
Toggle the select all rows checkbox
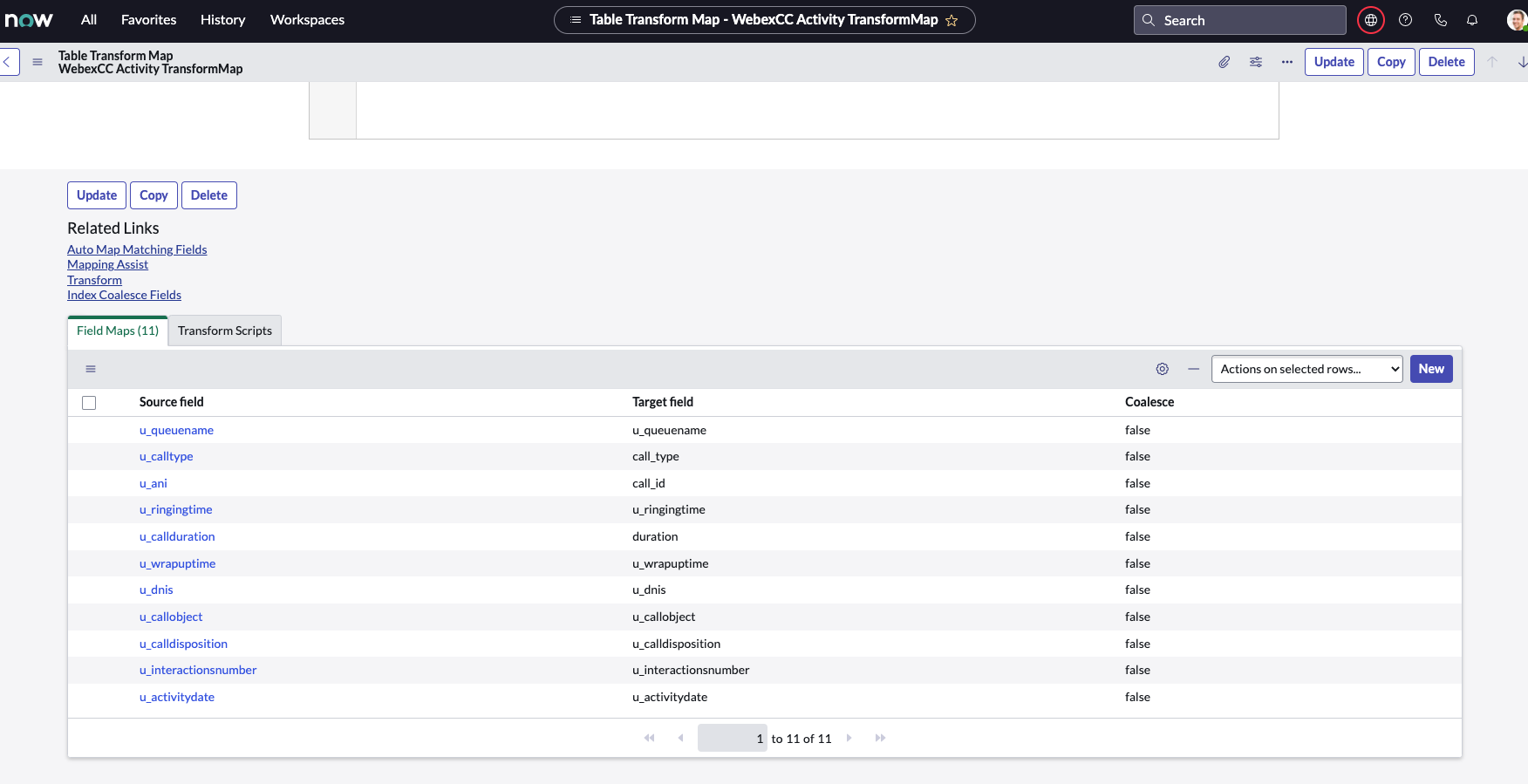[89, 403]
